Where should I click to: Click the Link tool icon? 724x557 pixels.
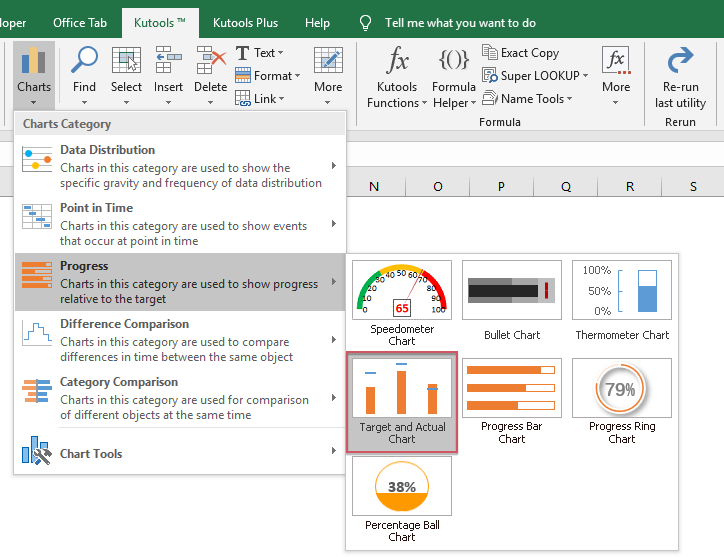click(243, 98)
